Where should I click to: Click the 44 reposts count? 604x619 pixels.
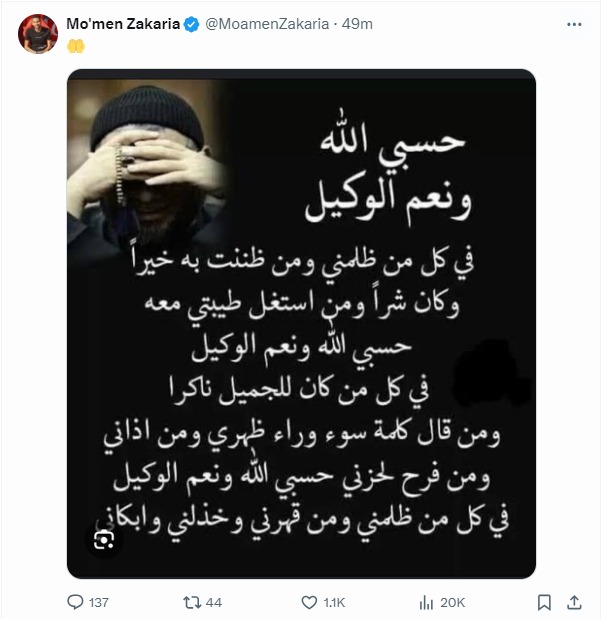click(x=214, y=602)
